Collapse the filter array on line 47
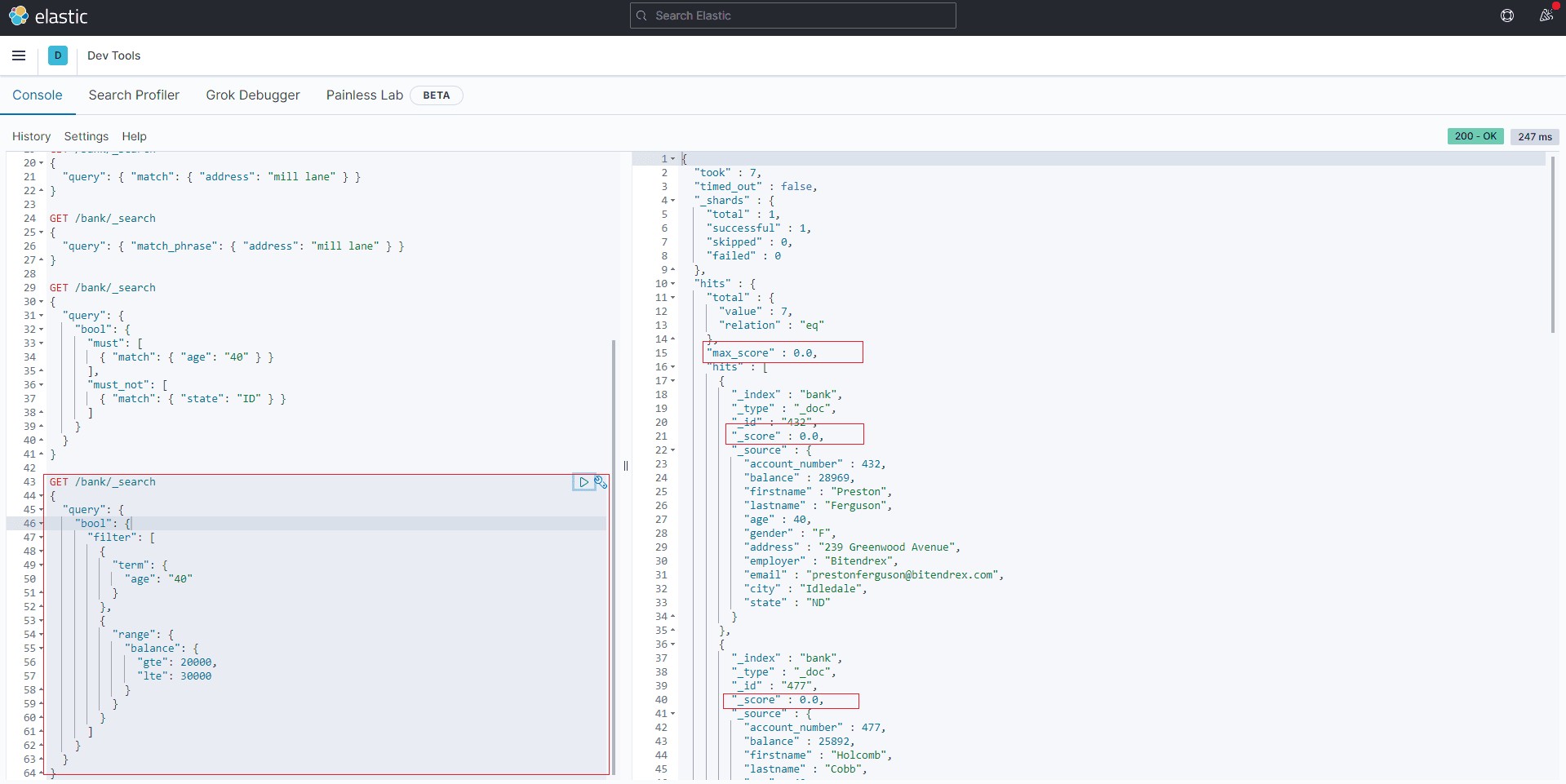Screen dimensions: 1566x784 coord(42,538)
